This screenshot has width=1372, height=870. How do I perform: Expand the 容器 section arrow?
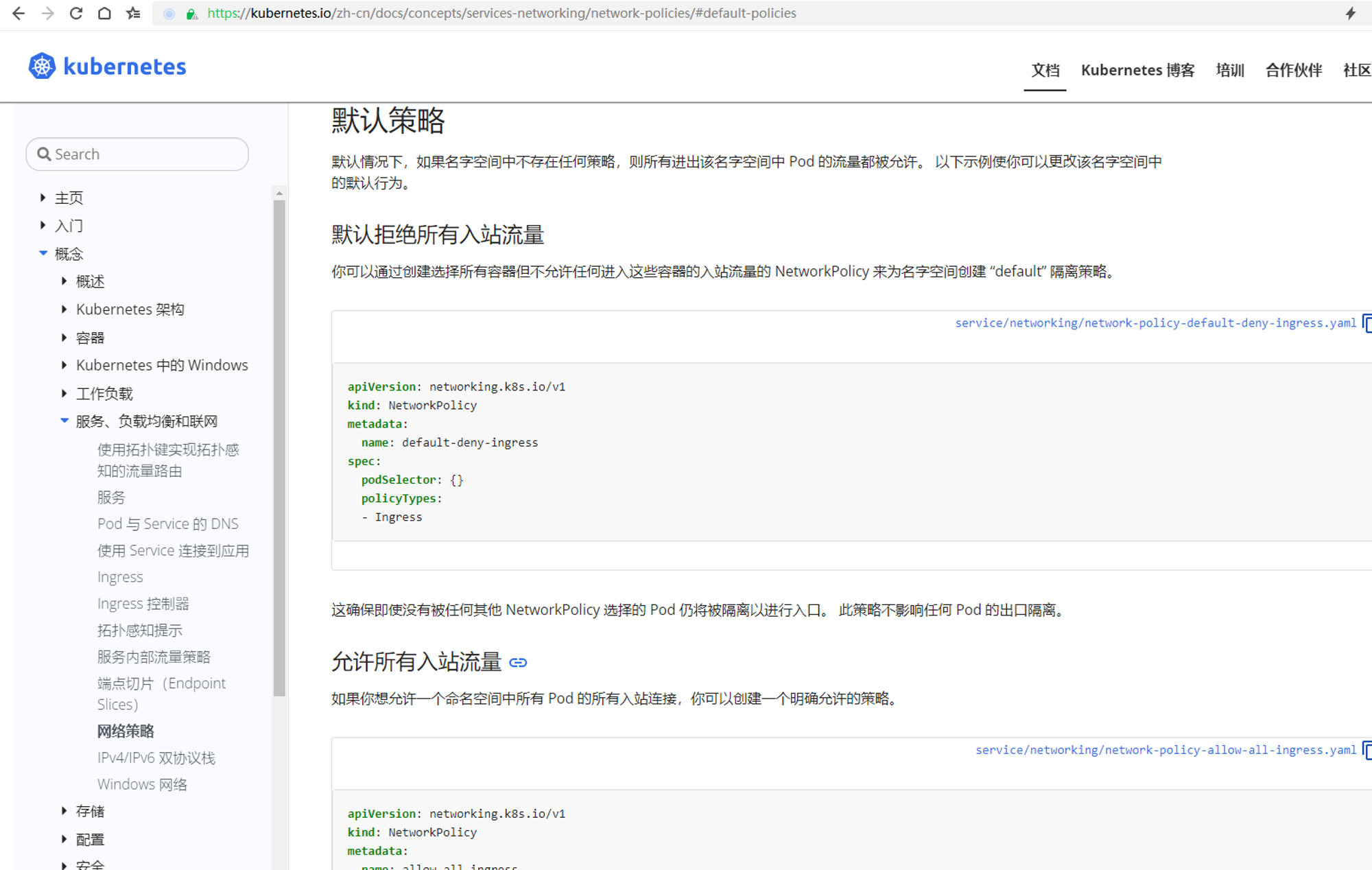point(64,338)
